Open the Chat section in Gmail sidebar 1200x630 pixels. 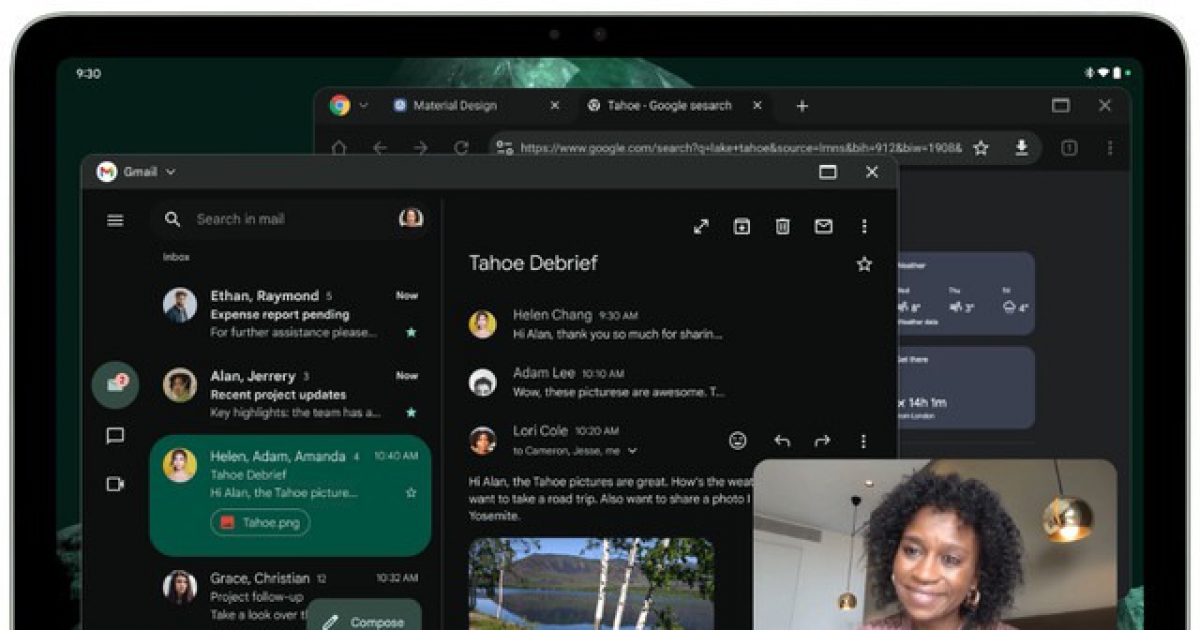[115, 434]
